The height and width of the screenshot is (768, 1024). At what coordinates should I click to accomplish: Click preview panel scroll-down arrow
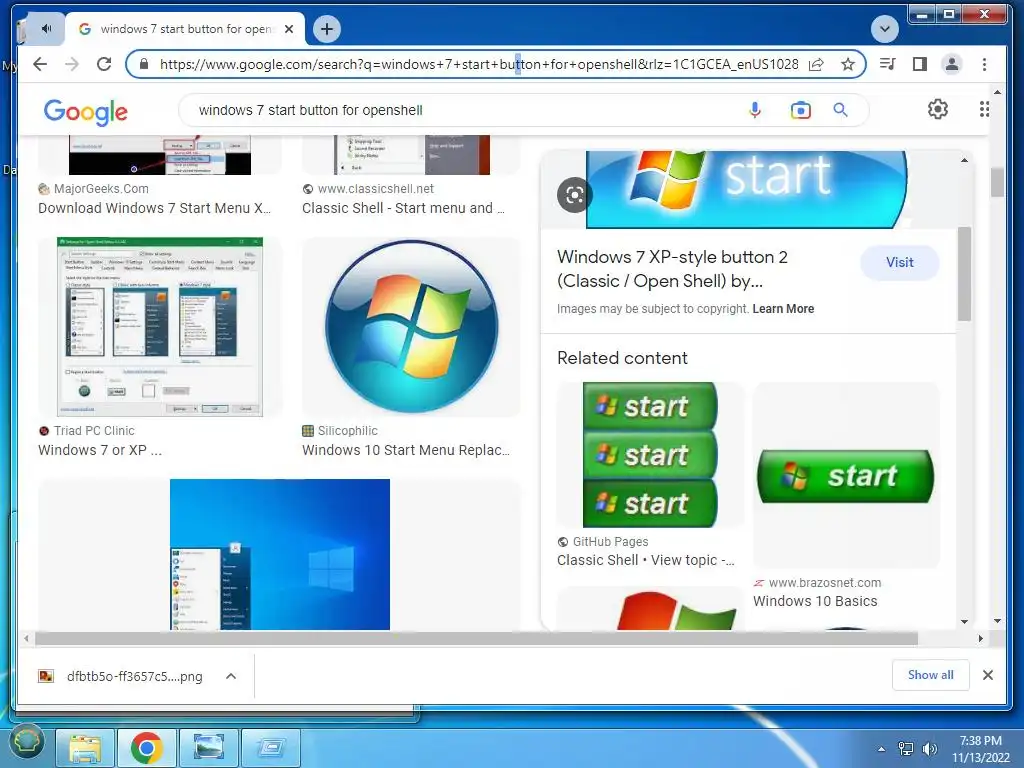pyautogui.click(x=965, y=622)
